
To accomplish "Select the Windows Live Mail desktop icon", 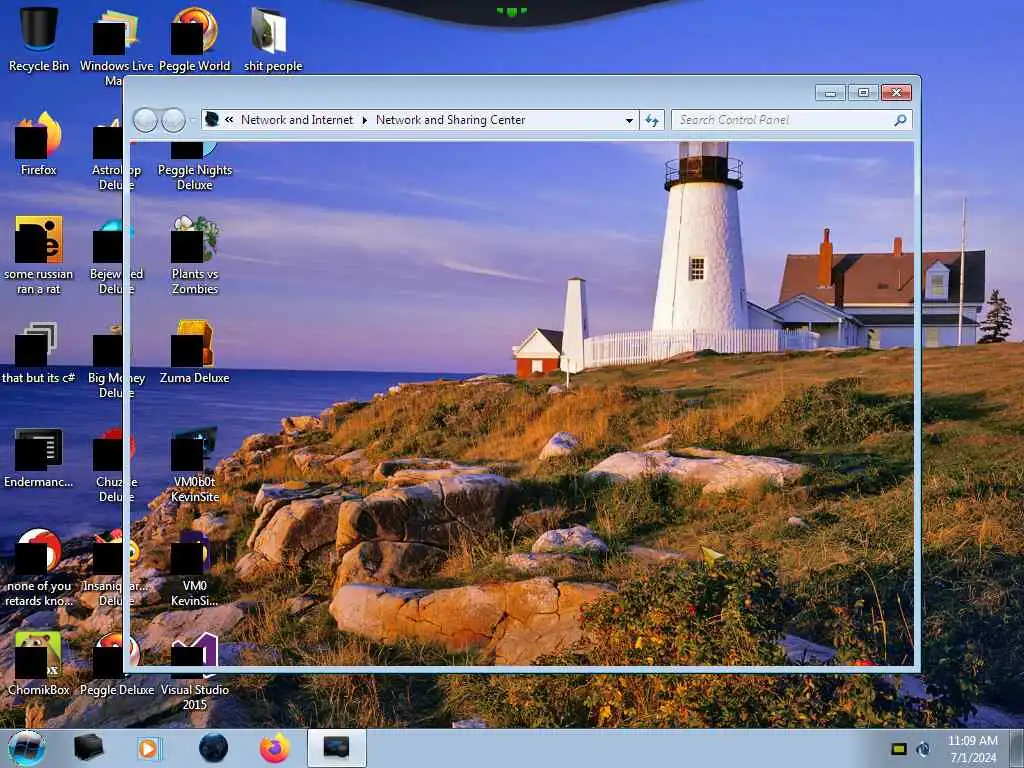I will point(116,47).
